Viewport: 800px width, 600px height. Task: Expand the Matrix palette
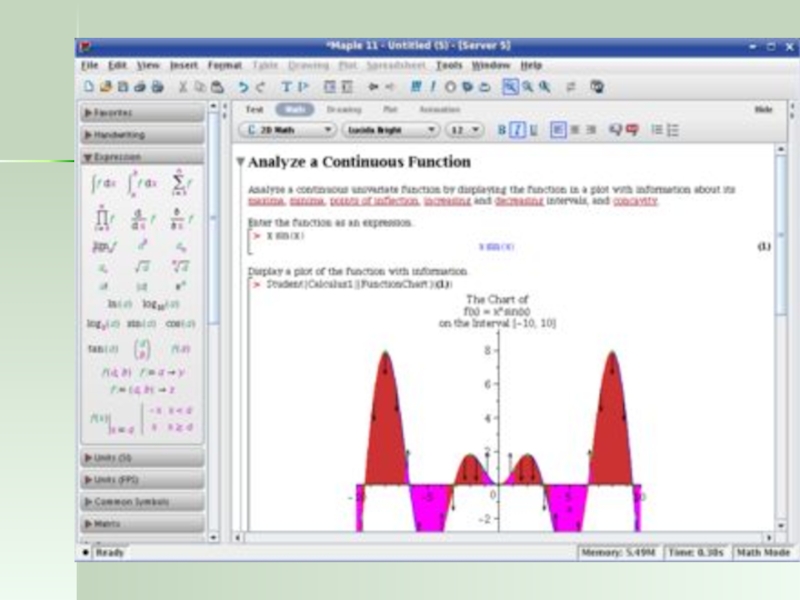point(142,523)
